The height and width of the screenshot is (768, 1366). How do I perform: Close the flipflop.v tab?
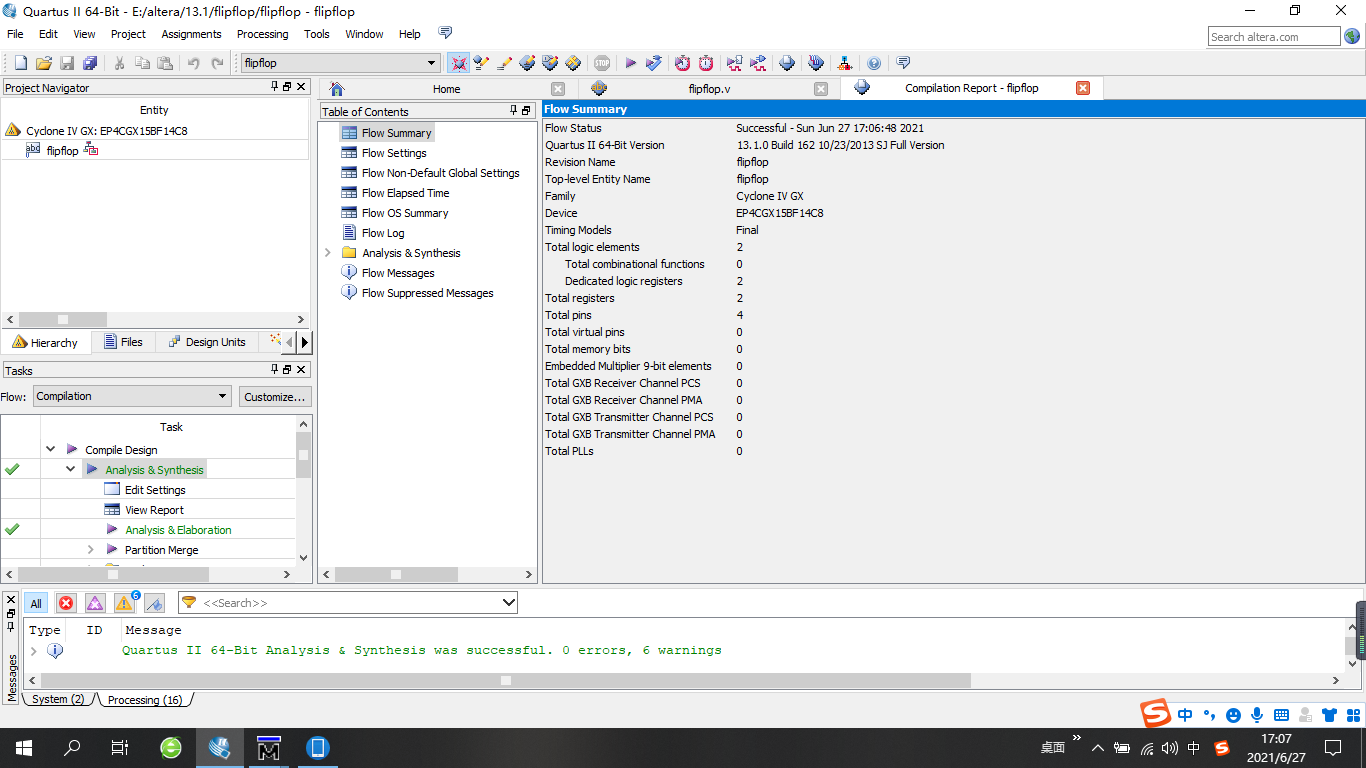coord(821,89)
